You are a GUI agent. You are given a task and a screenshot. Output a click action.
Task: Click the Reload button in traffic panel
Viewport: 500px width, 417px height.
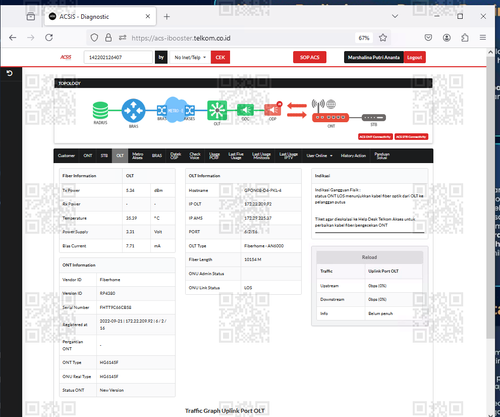[x=369, y=257]
